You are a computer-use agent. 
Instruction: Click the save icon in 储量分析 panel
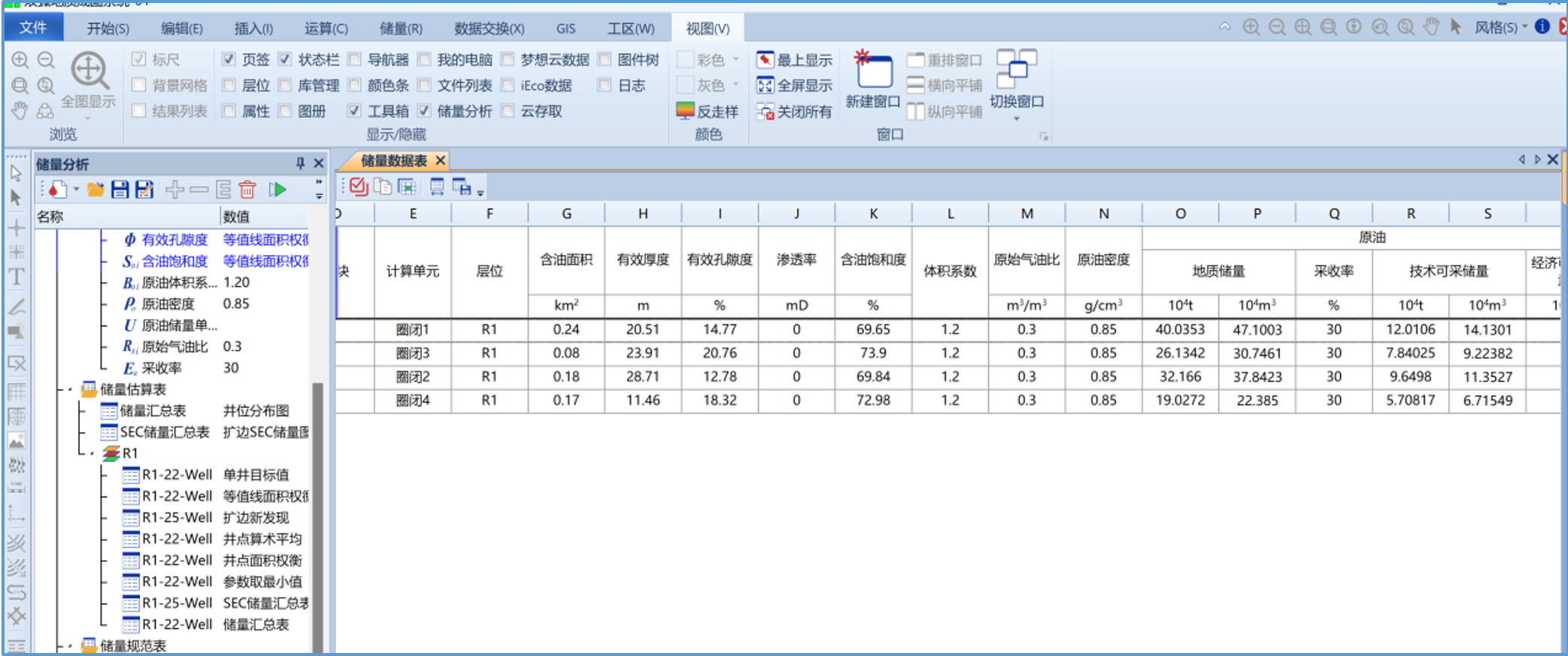120,190
